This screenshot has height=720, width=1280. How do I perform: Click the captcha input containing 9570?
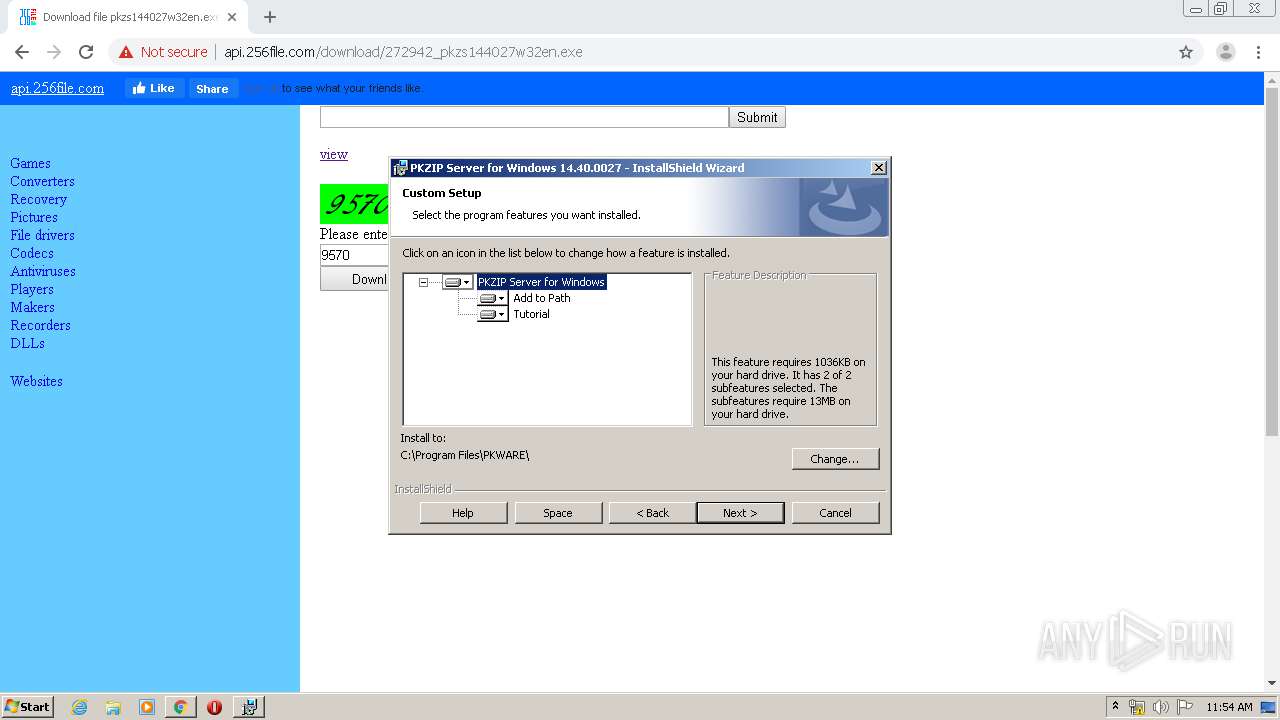pyautogui.click(x=354, y=255)
